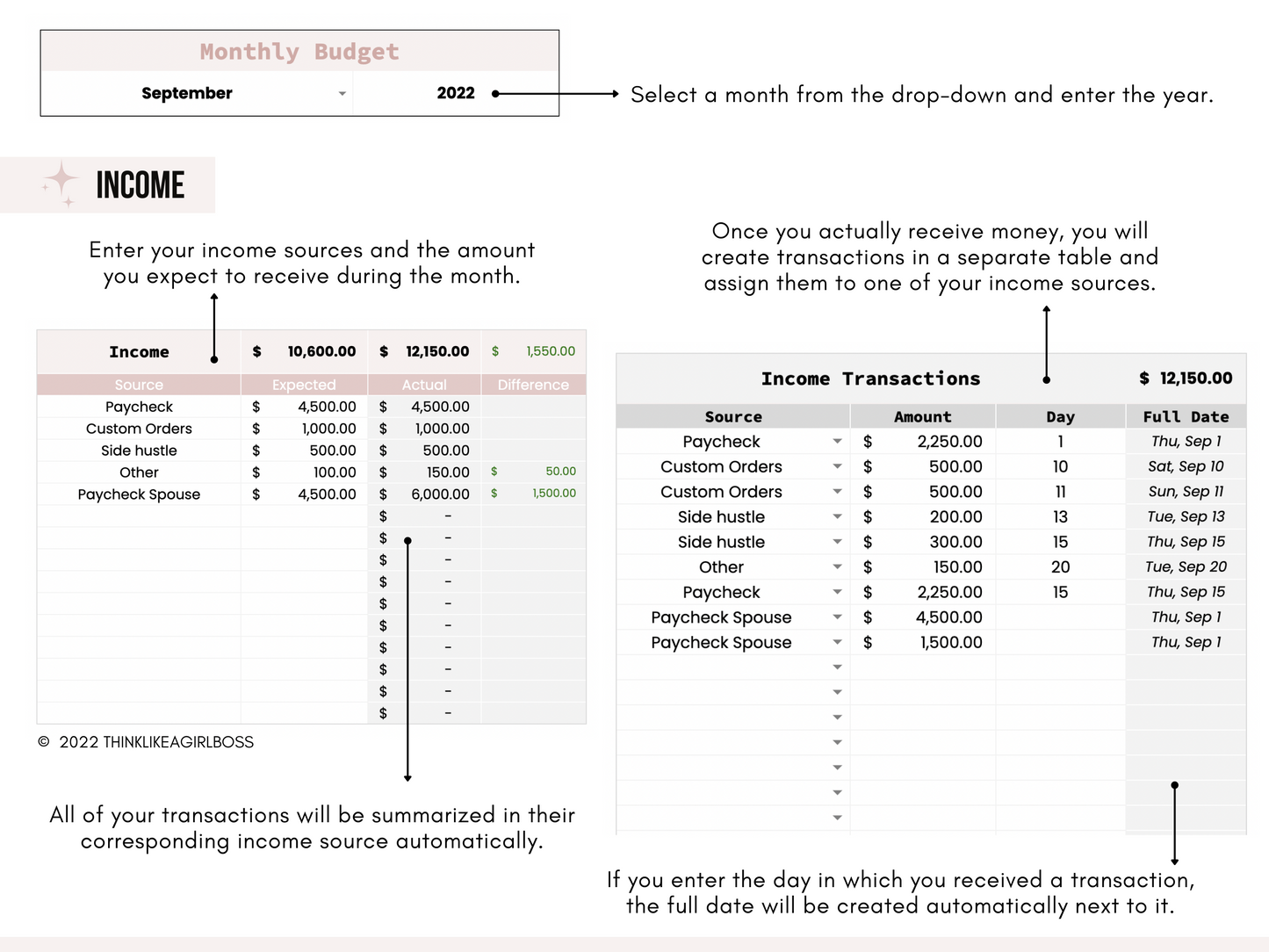
Task: Click the Income total showing 10,600.00
Action: tap(321, 351)
